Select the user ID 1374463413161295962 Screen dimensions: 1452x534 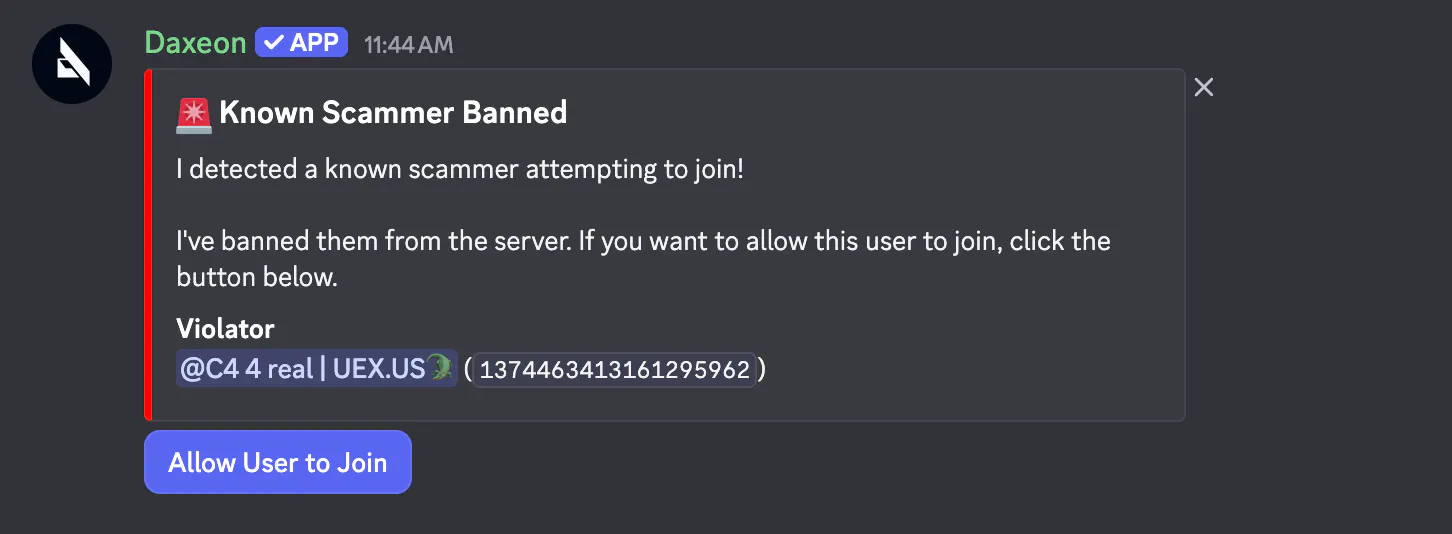click(x=615, y=370)
